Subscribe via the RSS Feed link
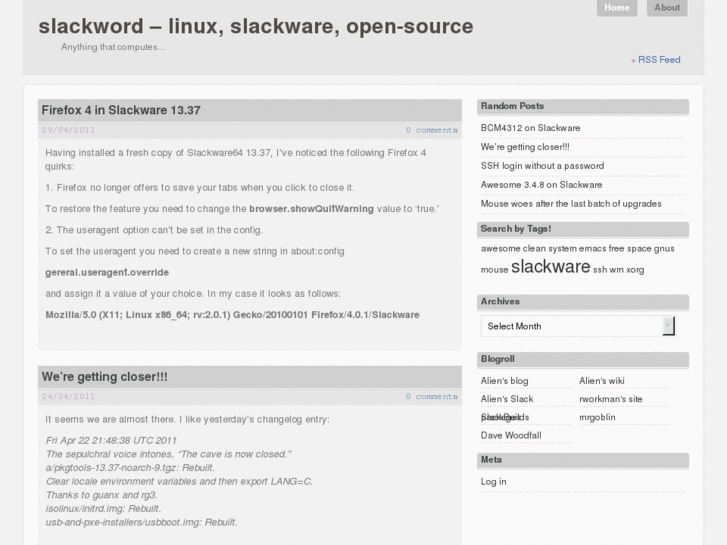The image size is (727, 545). tap(656, 60)
